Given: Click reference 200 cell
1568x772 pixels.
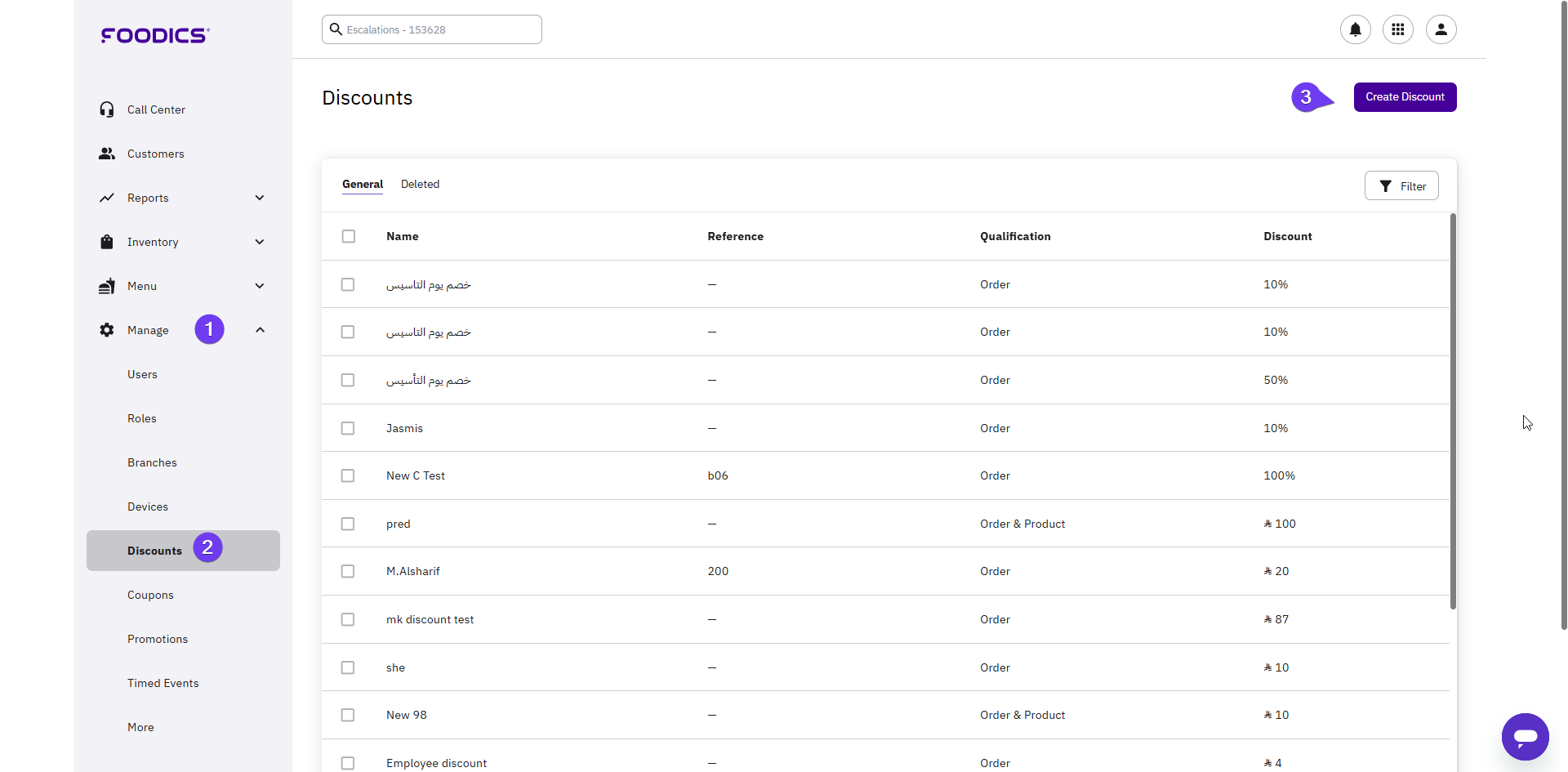Looking at the screenshot, I should [x=718, y=571].
